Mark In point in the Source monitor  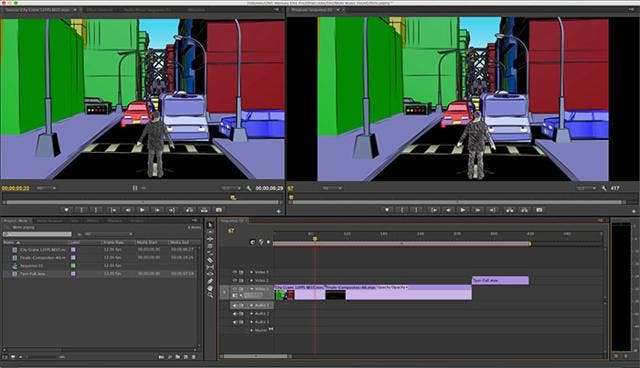82,210
